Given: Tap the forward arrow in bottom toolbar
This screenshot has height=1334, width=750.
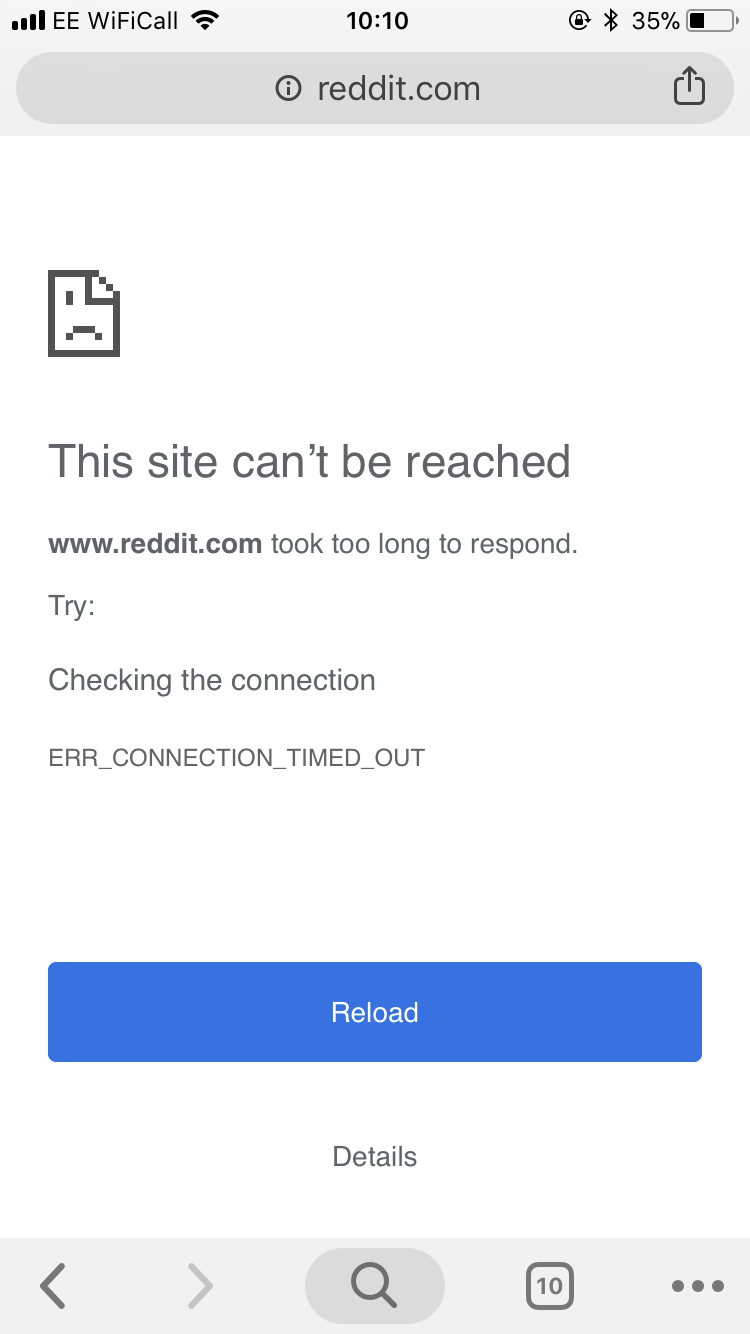Looking at the screenshot, I should 201,1285.
